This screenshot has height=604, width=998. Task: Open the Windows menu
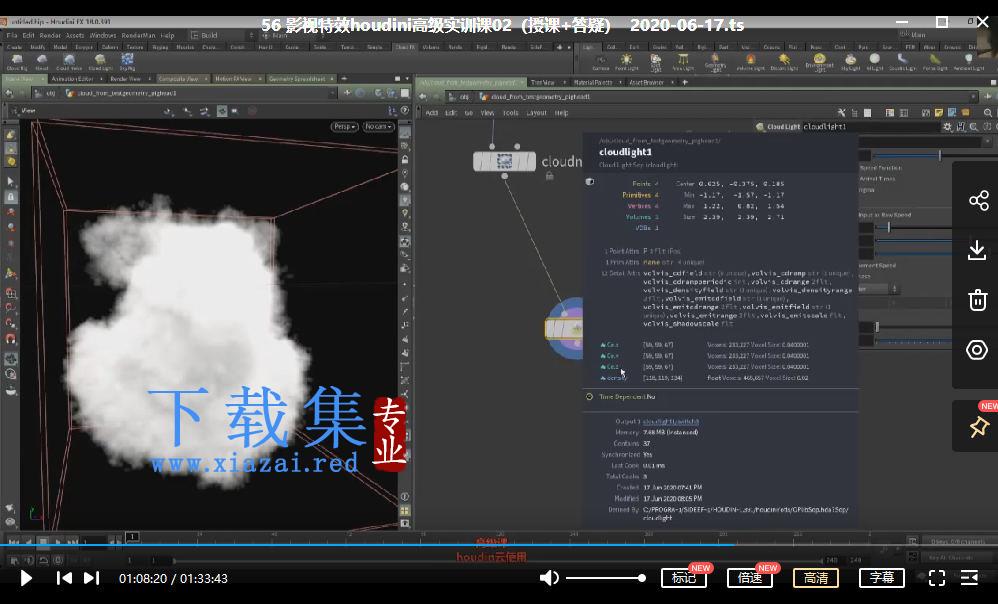coord(102,36)
